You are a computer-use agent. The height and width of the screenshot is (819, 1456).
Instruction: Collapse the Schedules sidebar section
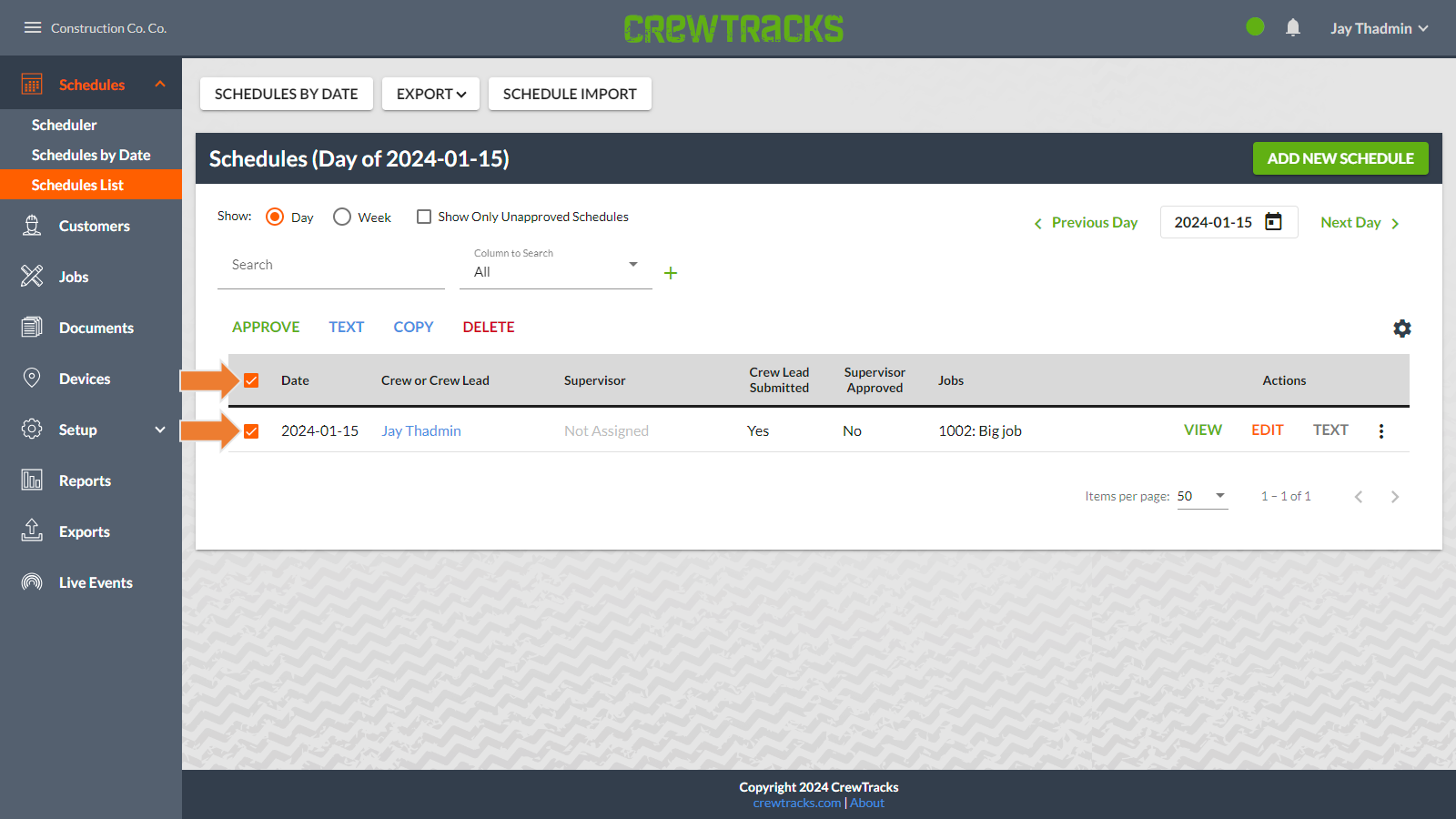tap(160, 84)
